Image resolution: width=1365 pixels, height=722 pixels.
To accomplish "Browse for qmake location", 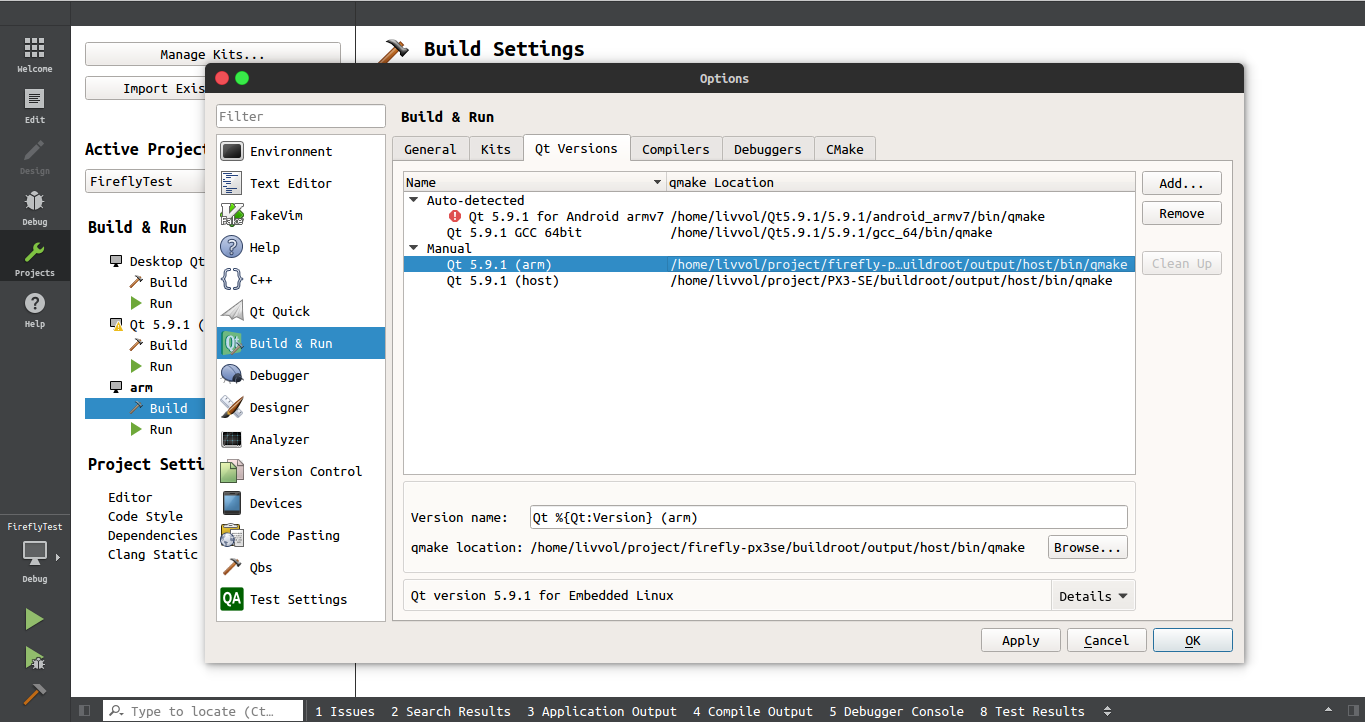I will [1088, 547].
